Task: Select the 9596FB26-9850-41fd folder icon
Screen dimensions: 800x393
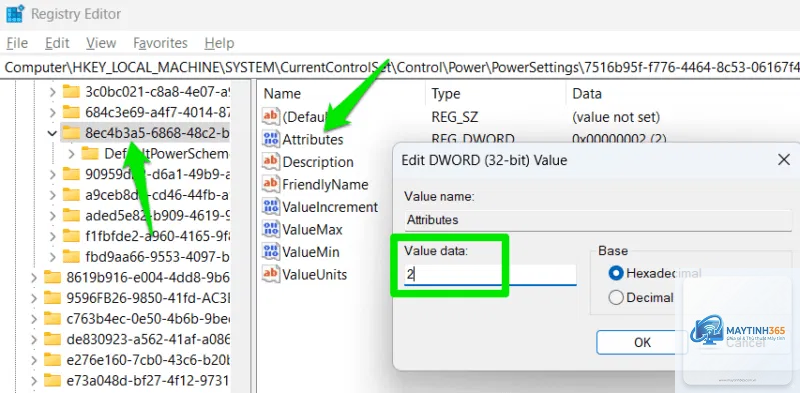Action: click(x=53, y=298)
